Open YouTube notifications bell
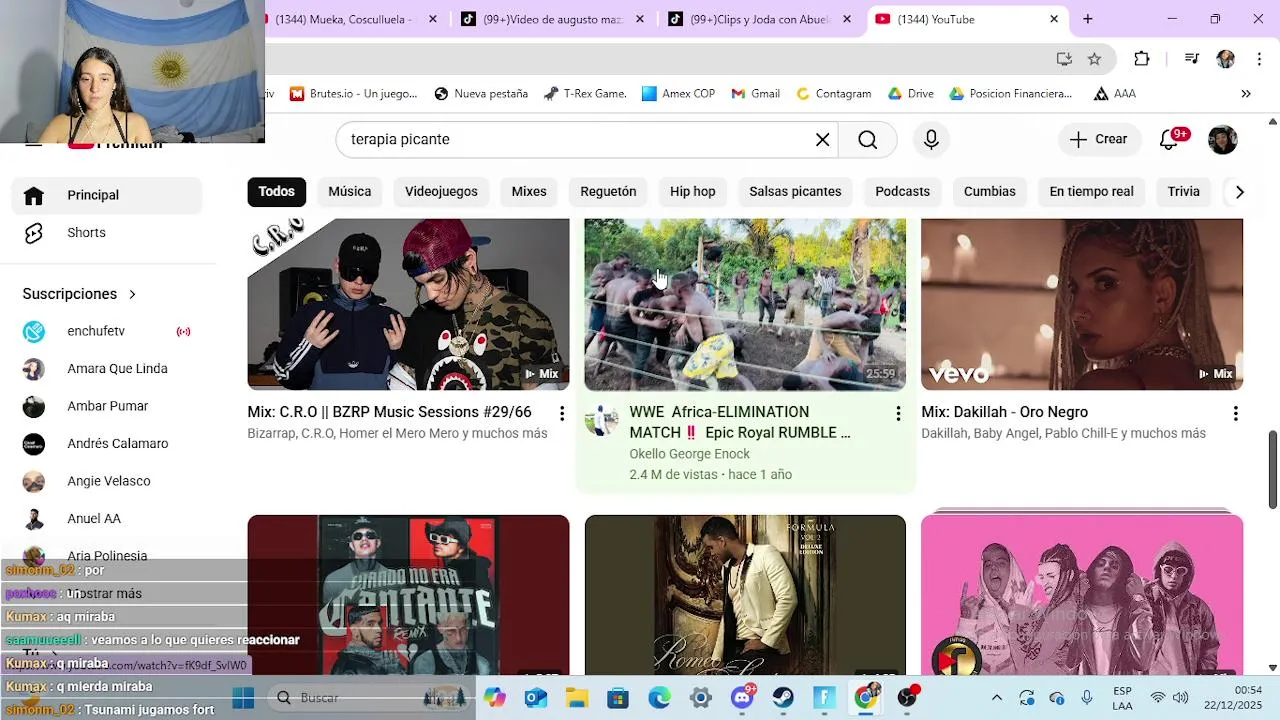 1169,140
